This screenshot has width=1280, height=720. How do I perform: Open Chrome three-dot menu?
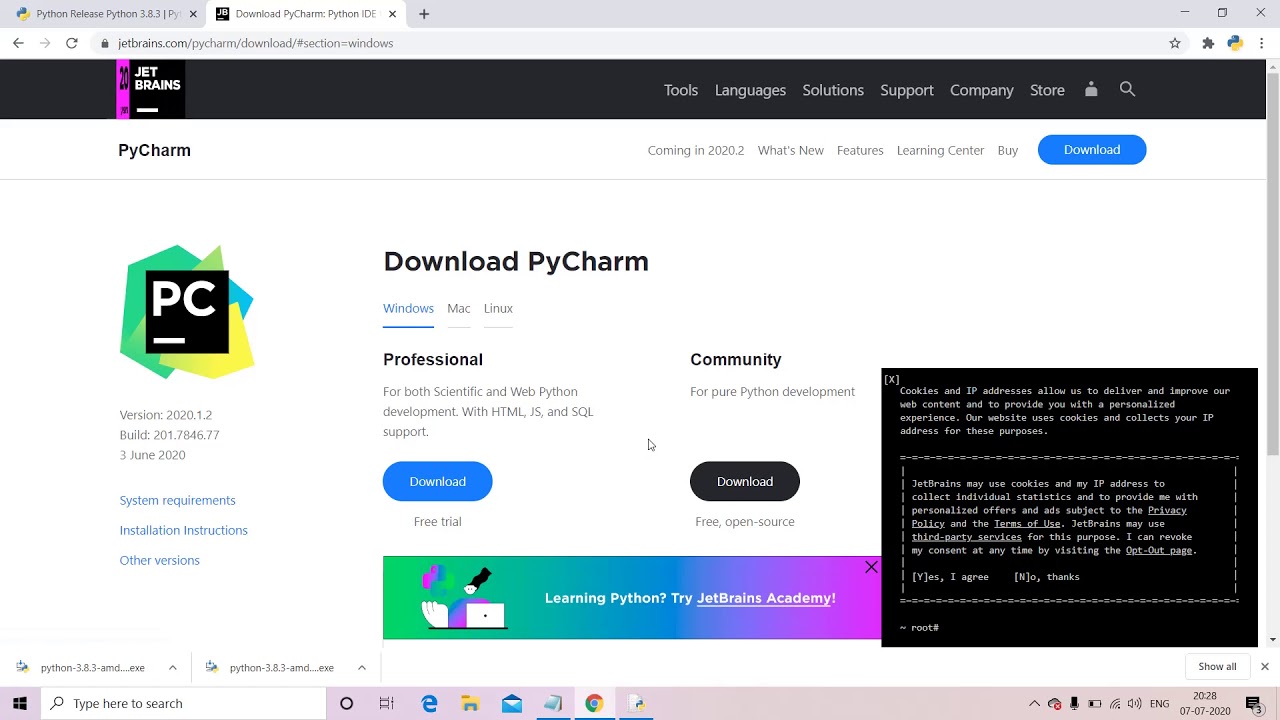pos(1262,43)
